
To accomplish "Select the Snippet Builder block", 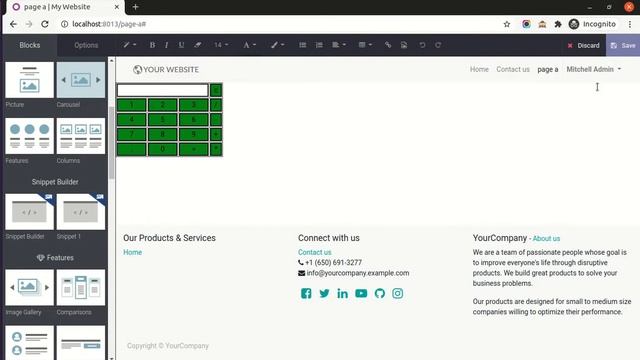I will click(x=29, y=212).
